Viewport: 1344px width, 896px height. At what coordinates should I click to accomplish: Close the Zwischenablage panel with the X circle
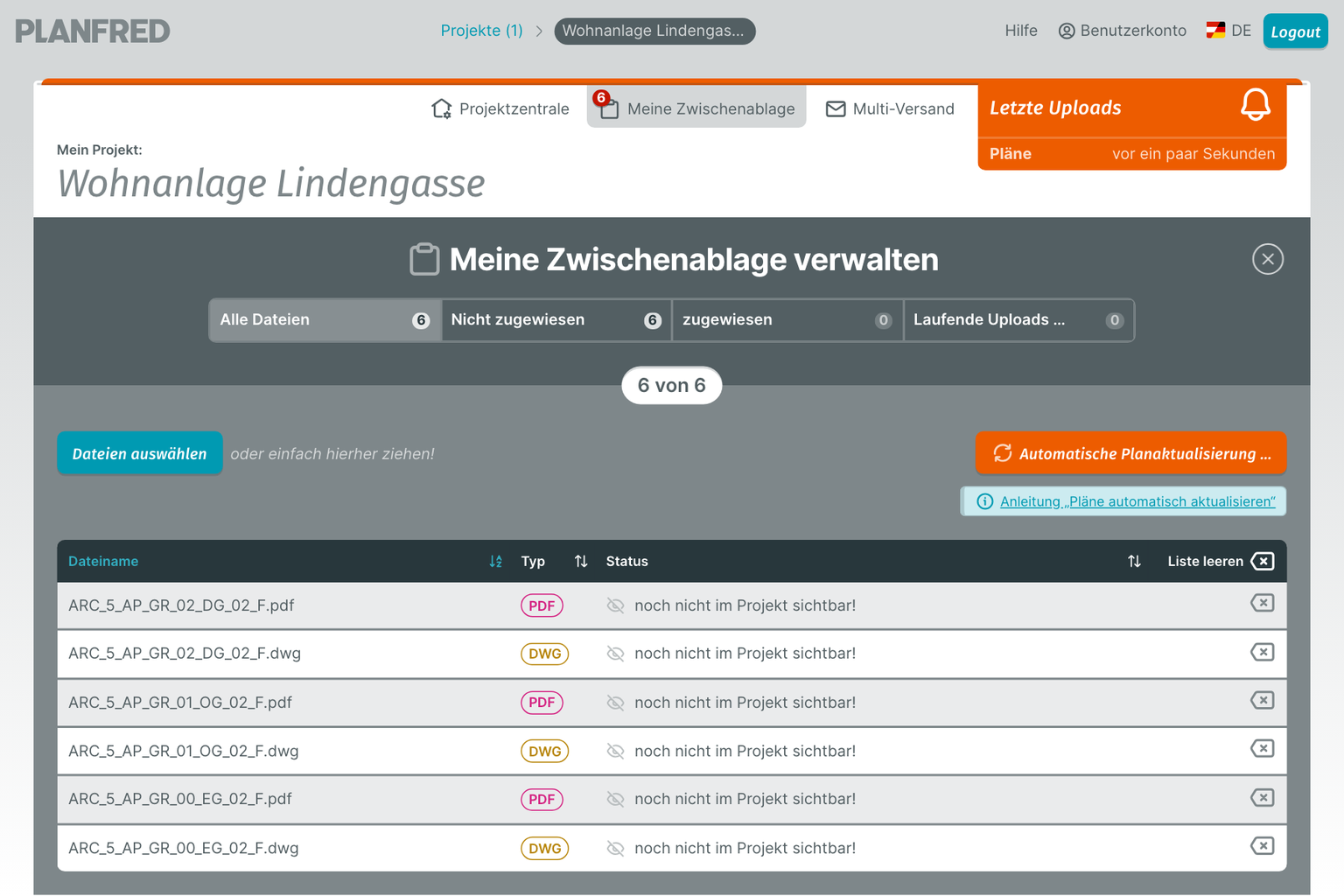pos(1268,259)
